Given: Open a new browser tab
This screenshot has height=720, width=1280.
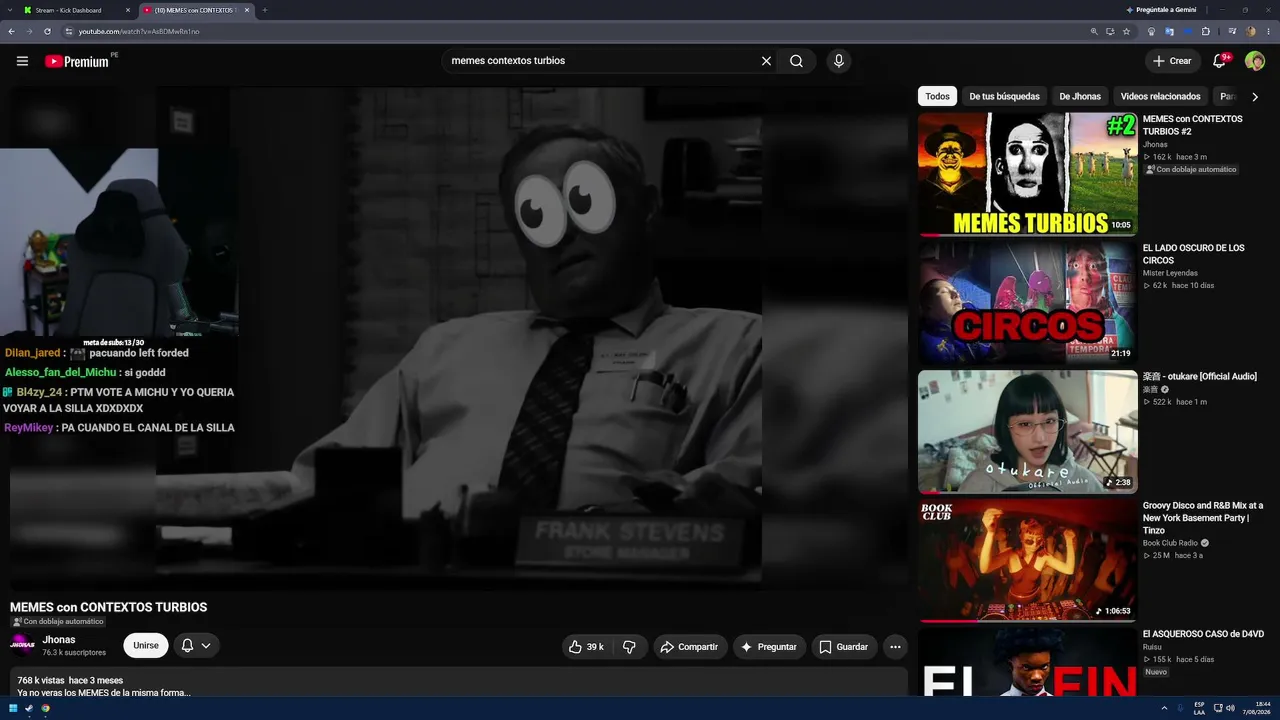Looking at the screenshot, I should (x=265, y=10).
